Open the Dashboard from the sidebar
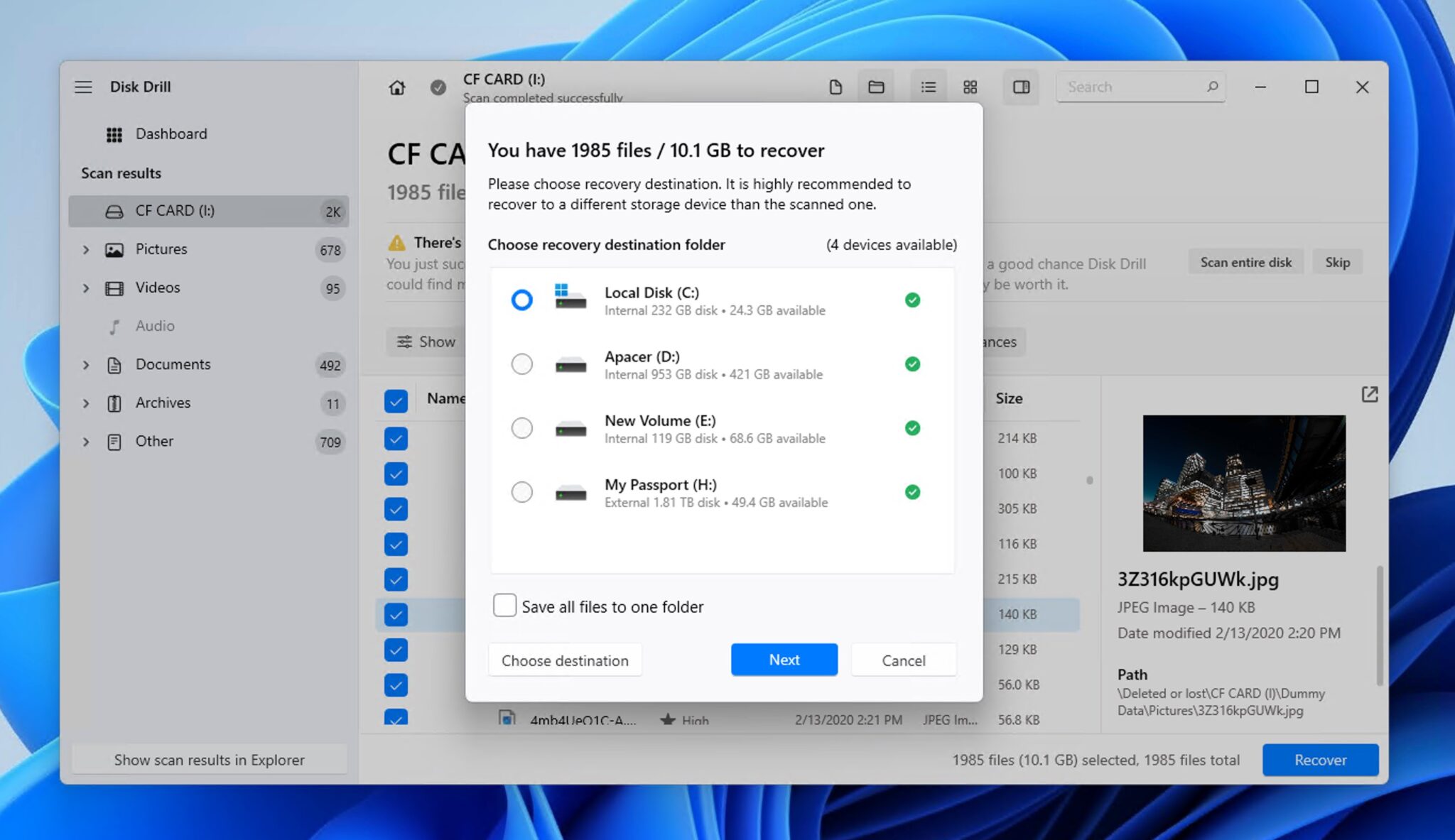 tap(171, 133)
